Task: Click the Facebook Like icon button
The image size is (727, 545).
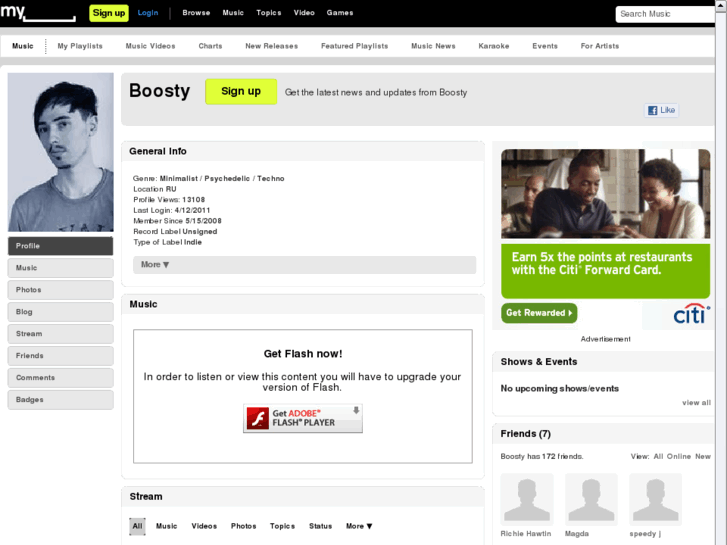Action: [662, 110]
